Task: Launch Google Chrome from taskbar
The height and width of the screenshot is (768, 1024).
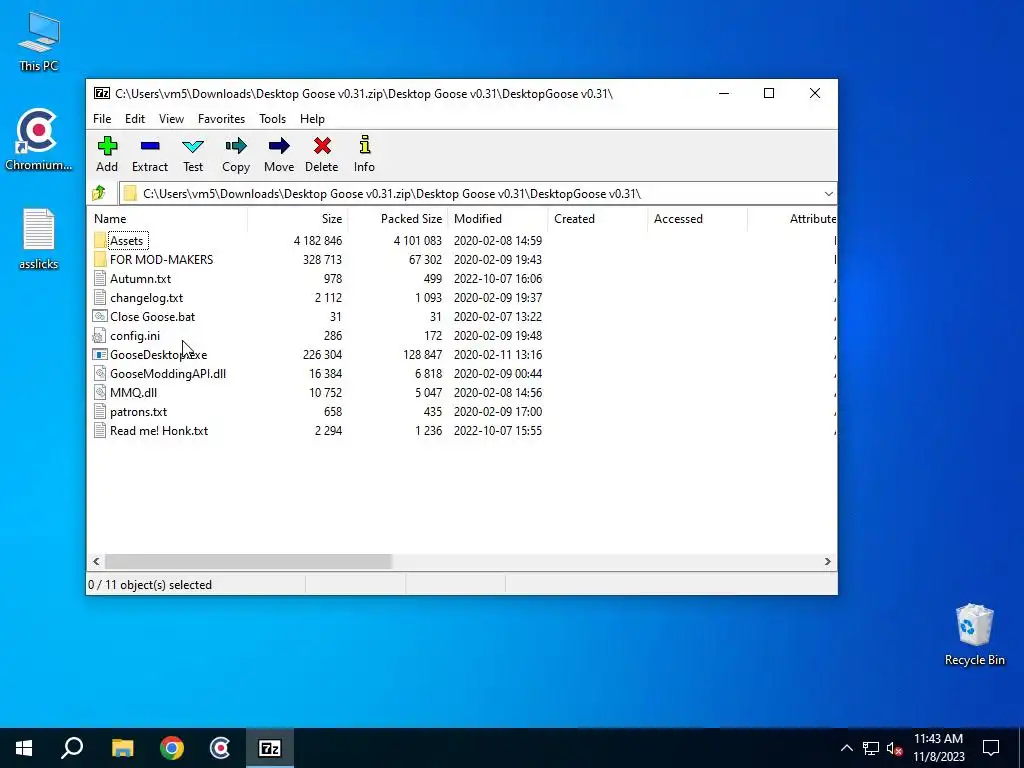Action: pyautogui.click(x=172, y=748)
